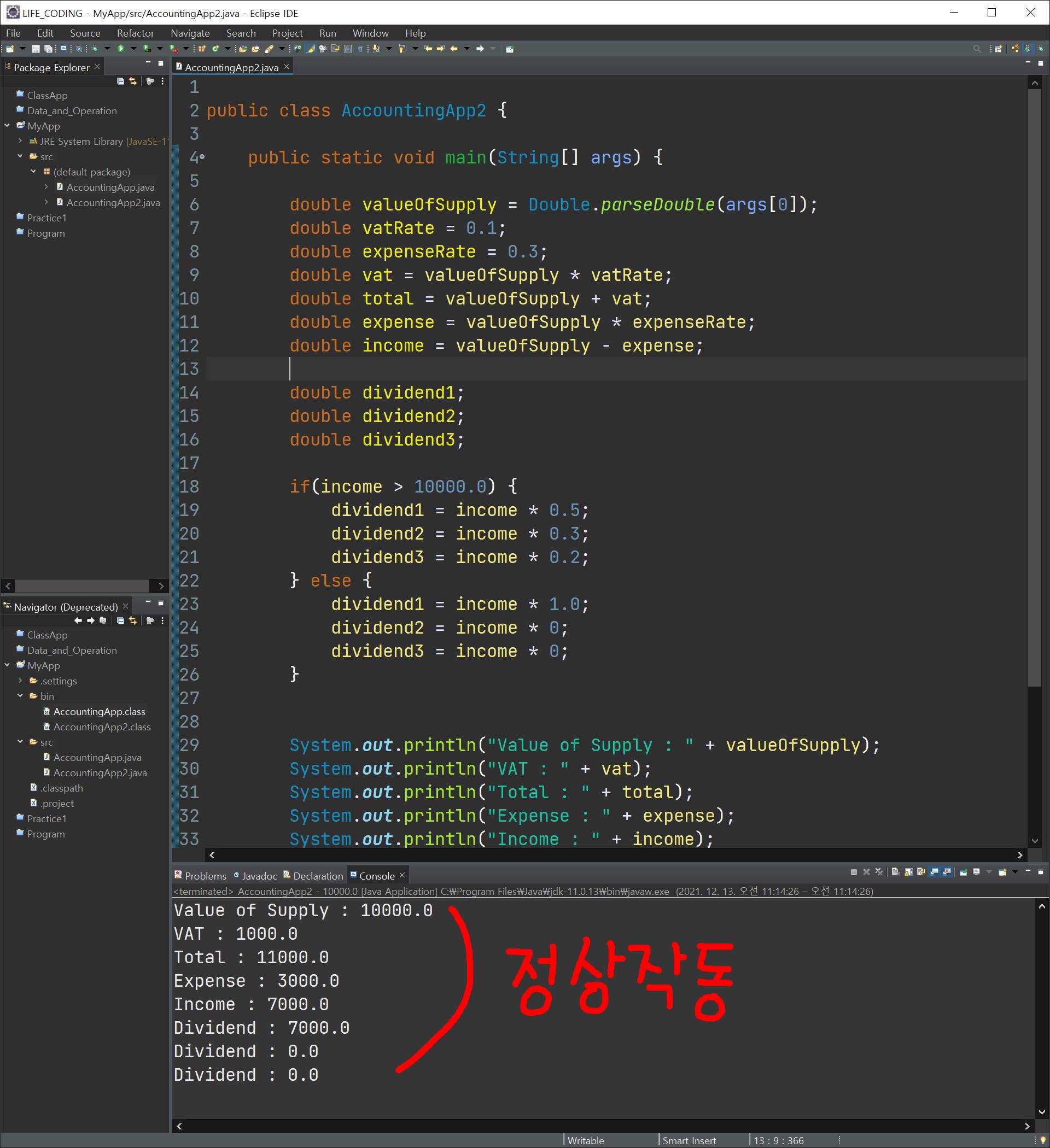The image size is (1050, 1148).
Task: Click the green Run button in toolbar
Action: [121, 49]
